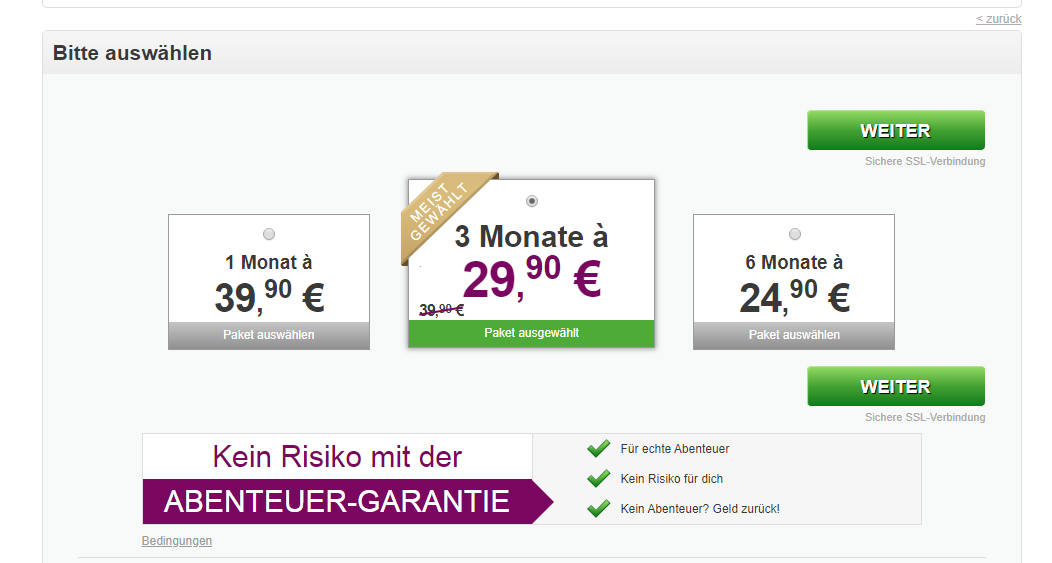Click Paket auswählen under 6 Monate

tap(794, 335)
